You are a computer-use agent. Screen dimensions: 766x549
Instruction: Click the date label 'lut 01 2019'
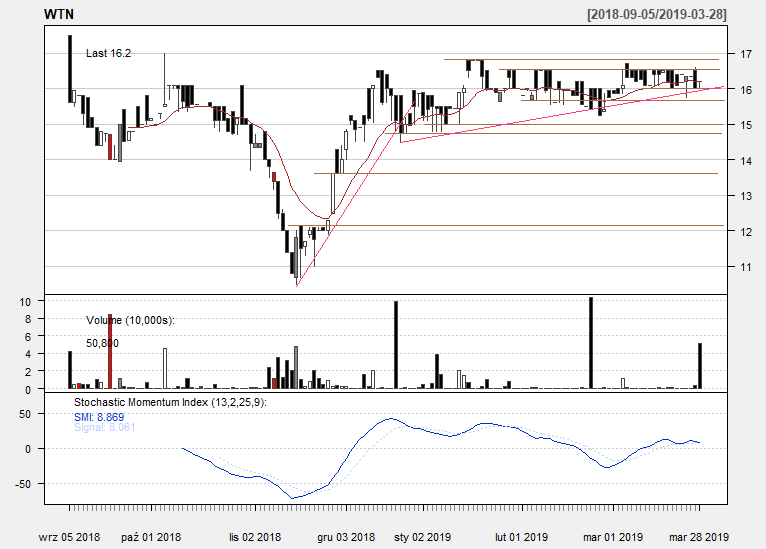pyautogui.click(x=521, y=537)
